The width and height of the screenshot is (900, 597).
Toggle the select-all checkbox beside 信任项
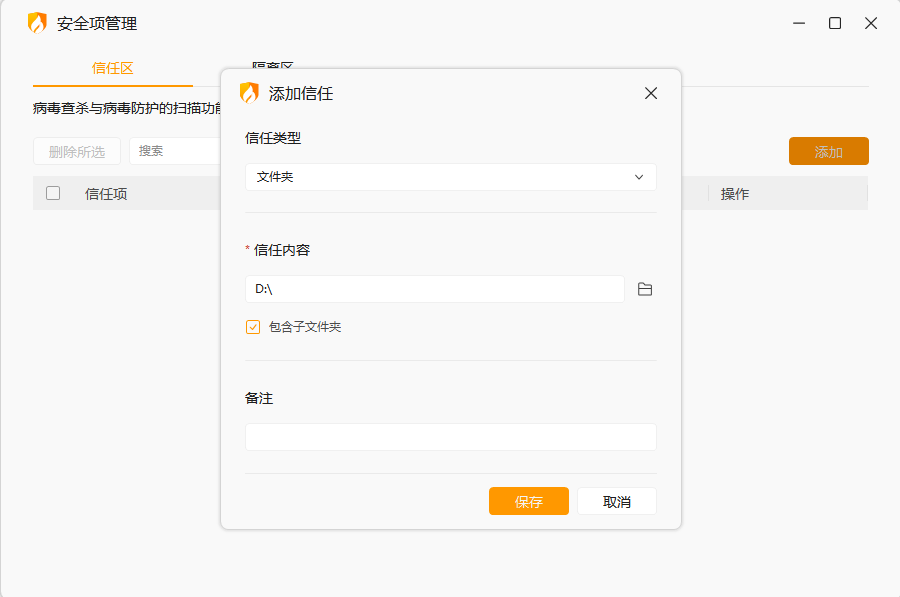pyautogui.click(x=53, y=193)
